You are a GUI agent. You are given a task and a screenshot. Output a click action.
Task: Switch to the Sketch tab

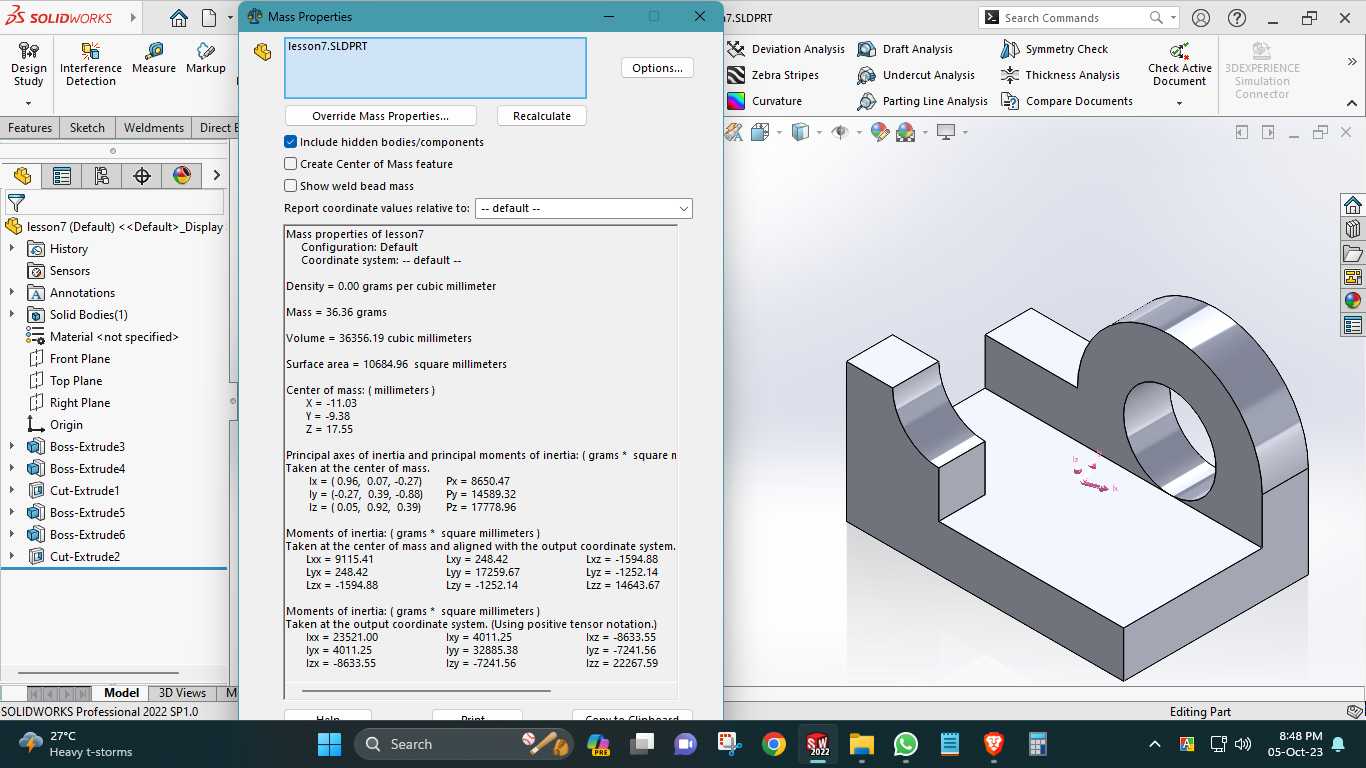click(87, 128)
